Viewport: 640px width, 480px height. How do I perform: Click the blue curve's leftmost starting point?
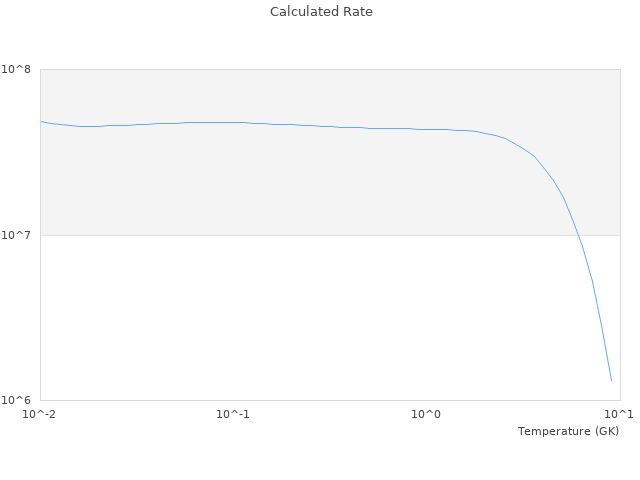coord(41,121)
